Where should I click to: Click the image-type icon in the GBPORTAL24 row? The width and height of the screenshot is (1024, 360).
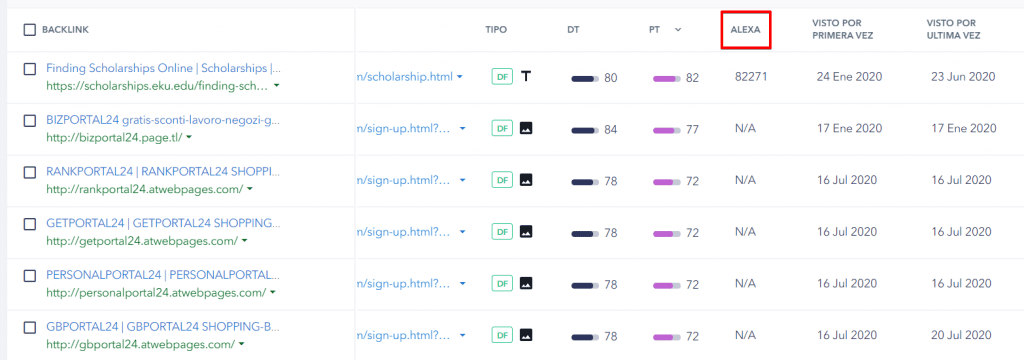click(x=526, y=335)
